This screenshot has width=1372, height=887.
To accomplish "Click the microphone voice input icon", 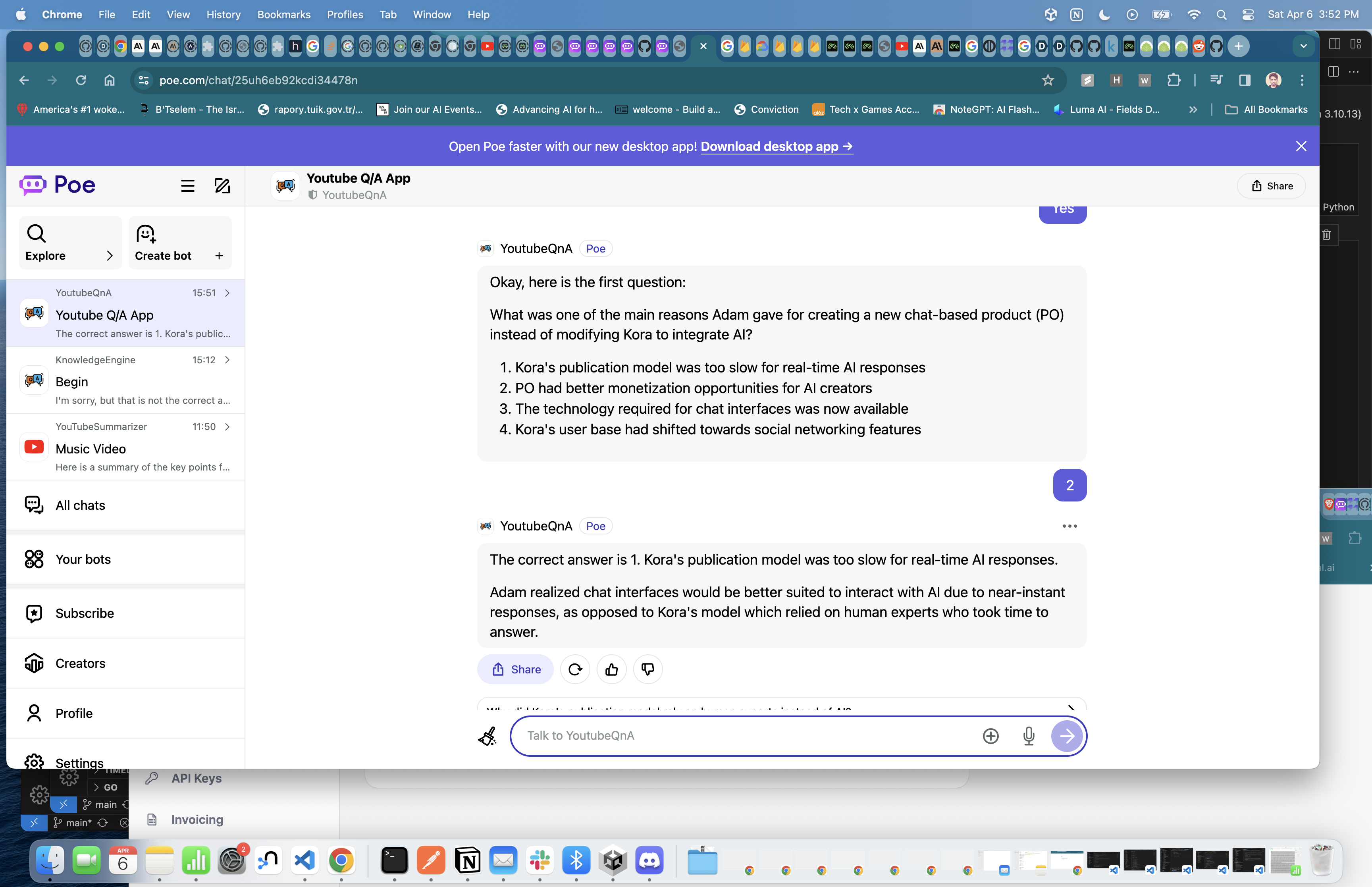I will 1028,735.
